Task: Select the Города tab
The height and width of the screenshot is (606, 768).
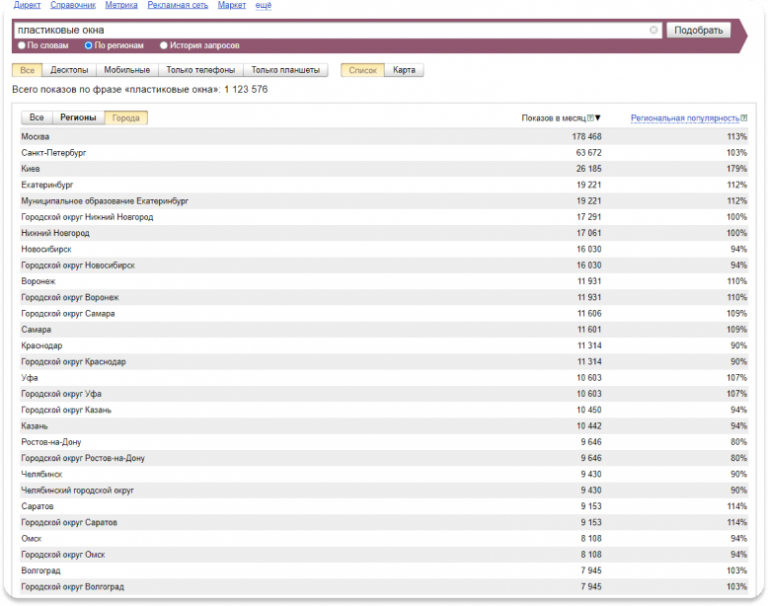Action: coord(126,117)
